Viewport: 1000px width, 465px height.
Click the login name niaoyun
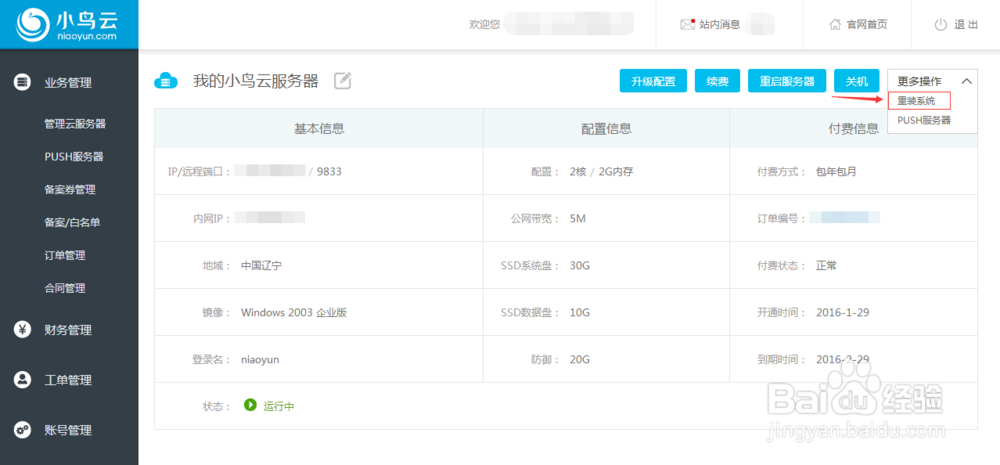click(260, 360)
